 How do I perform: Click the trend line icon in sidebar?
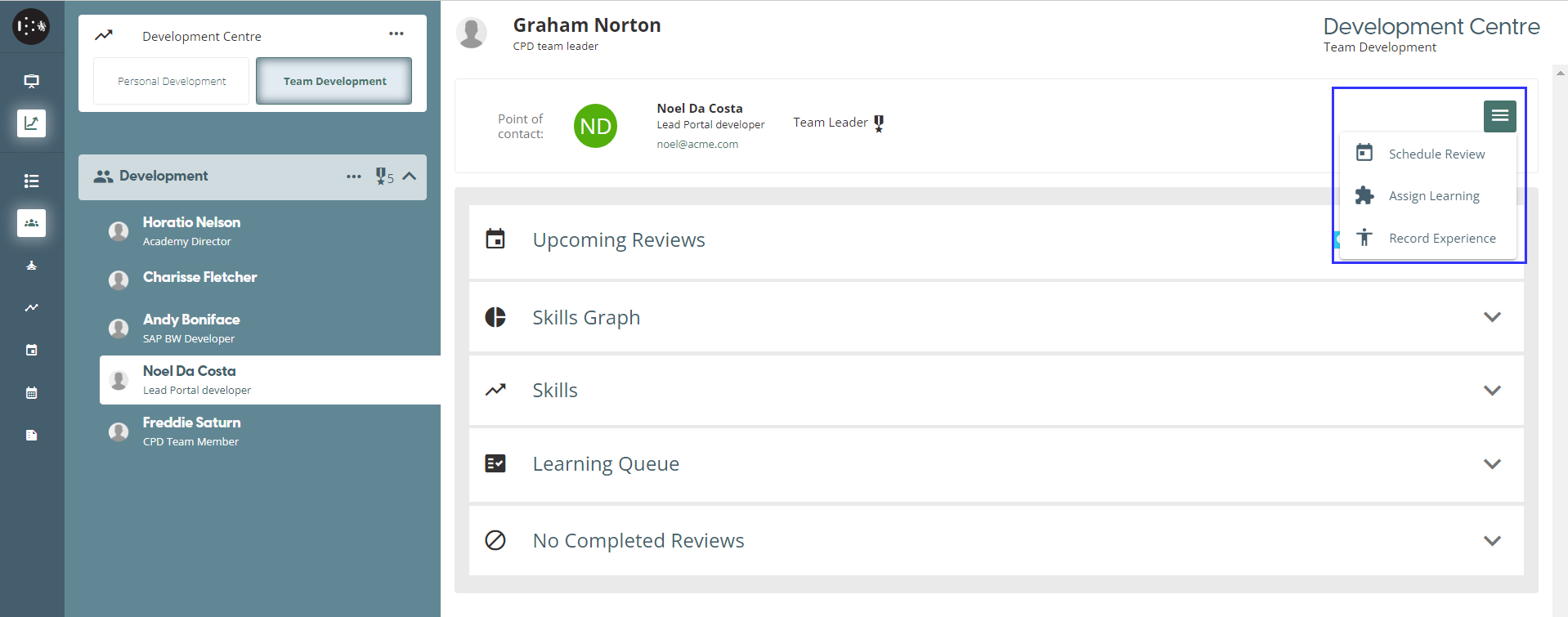click(x=31, y=308)
